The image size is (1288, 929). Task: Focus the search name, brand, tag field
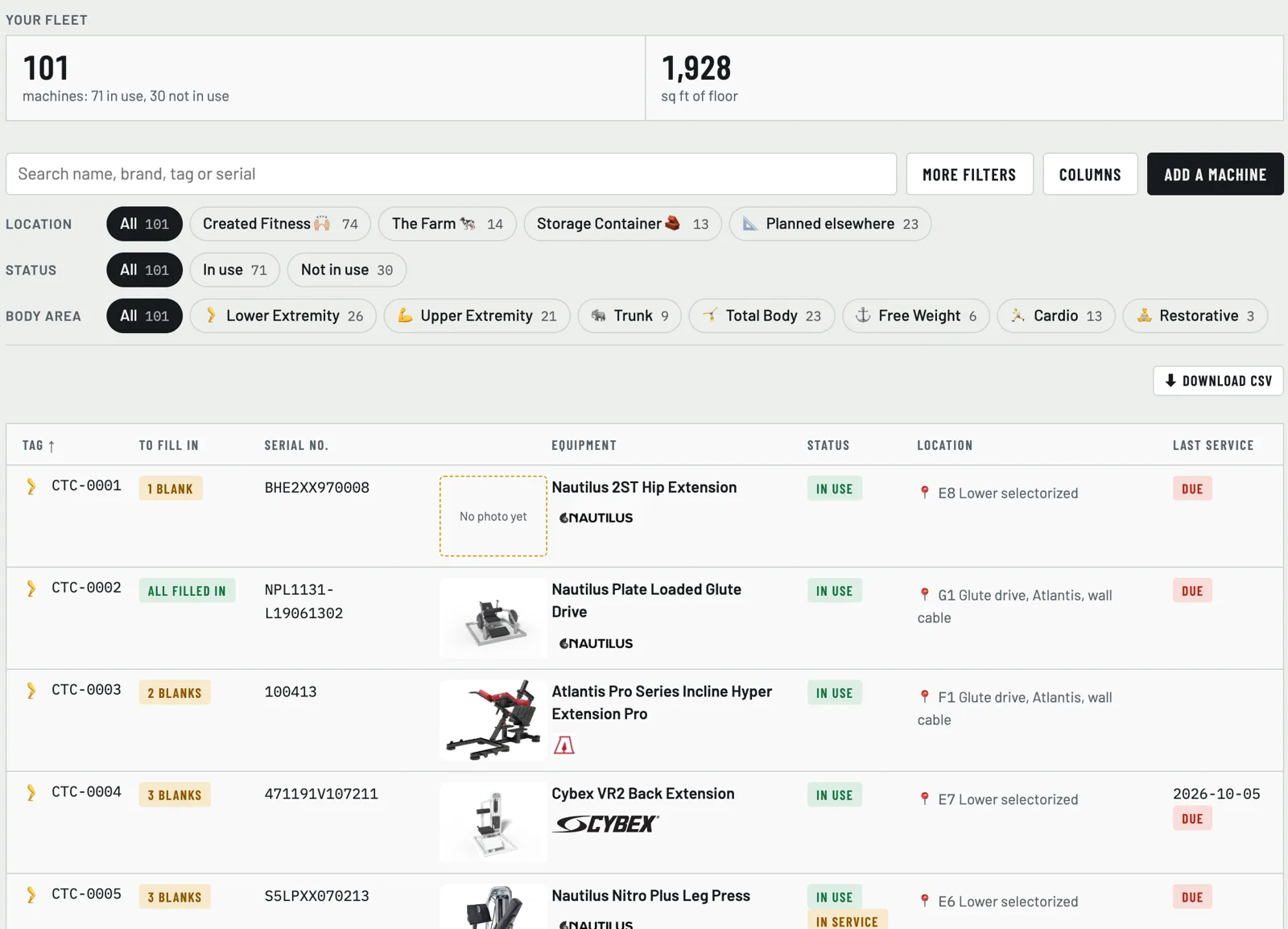point(451,174)
